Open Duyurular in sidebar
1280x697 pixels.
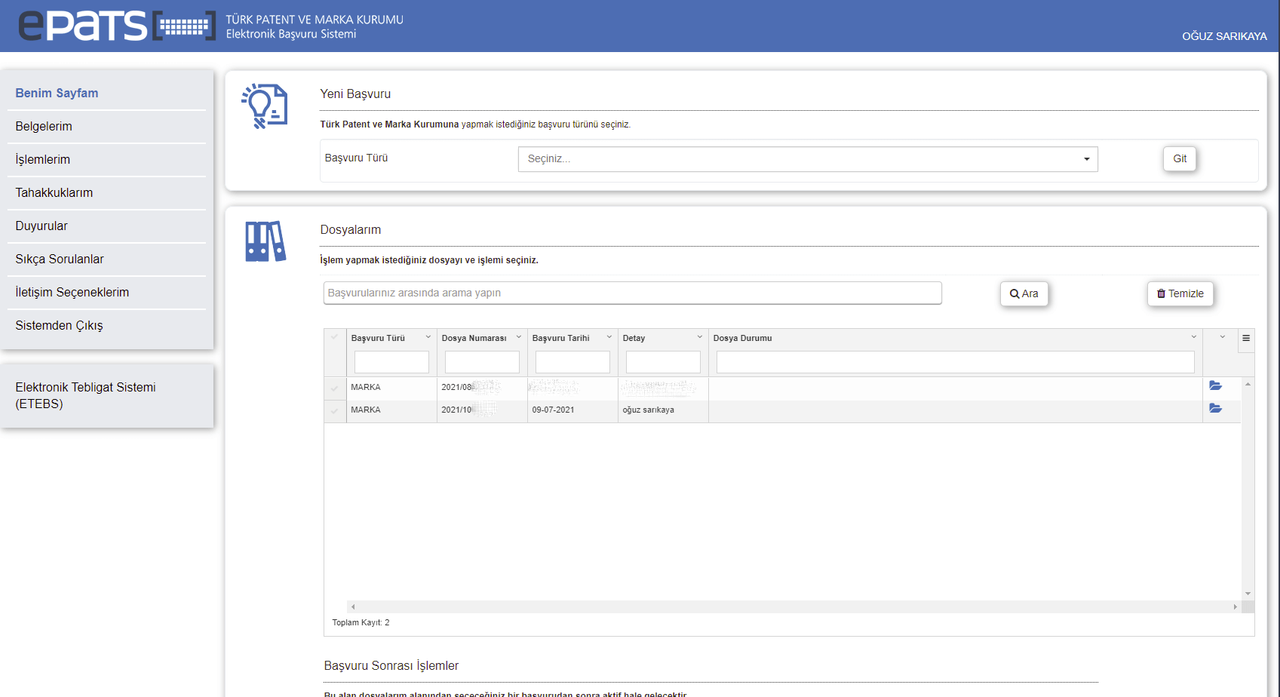click(x=42, y=226)
